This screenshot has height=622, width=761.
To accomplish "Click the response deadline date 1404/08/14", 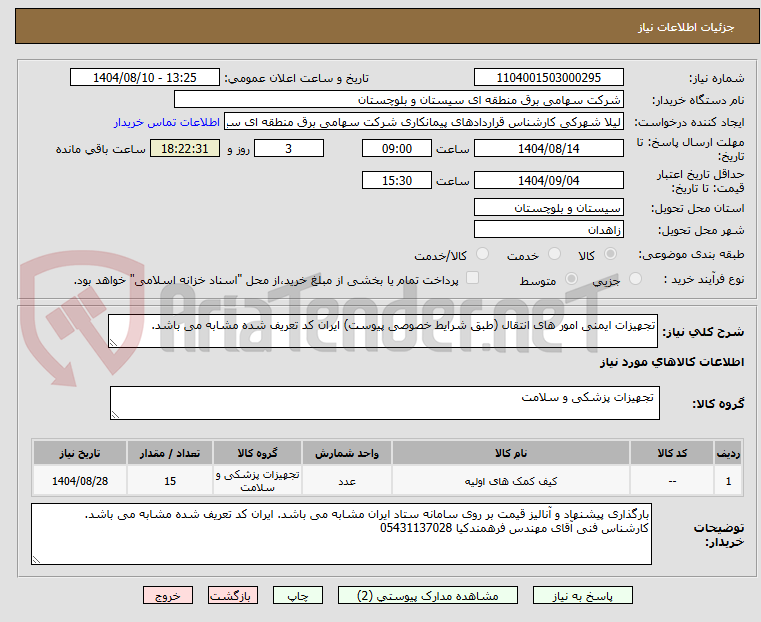I will point(548,148).
